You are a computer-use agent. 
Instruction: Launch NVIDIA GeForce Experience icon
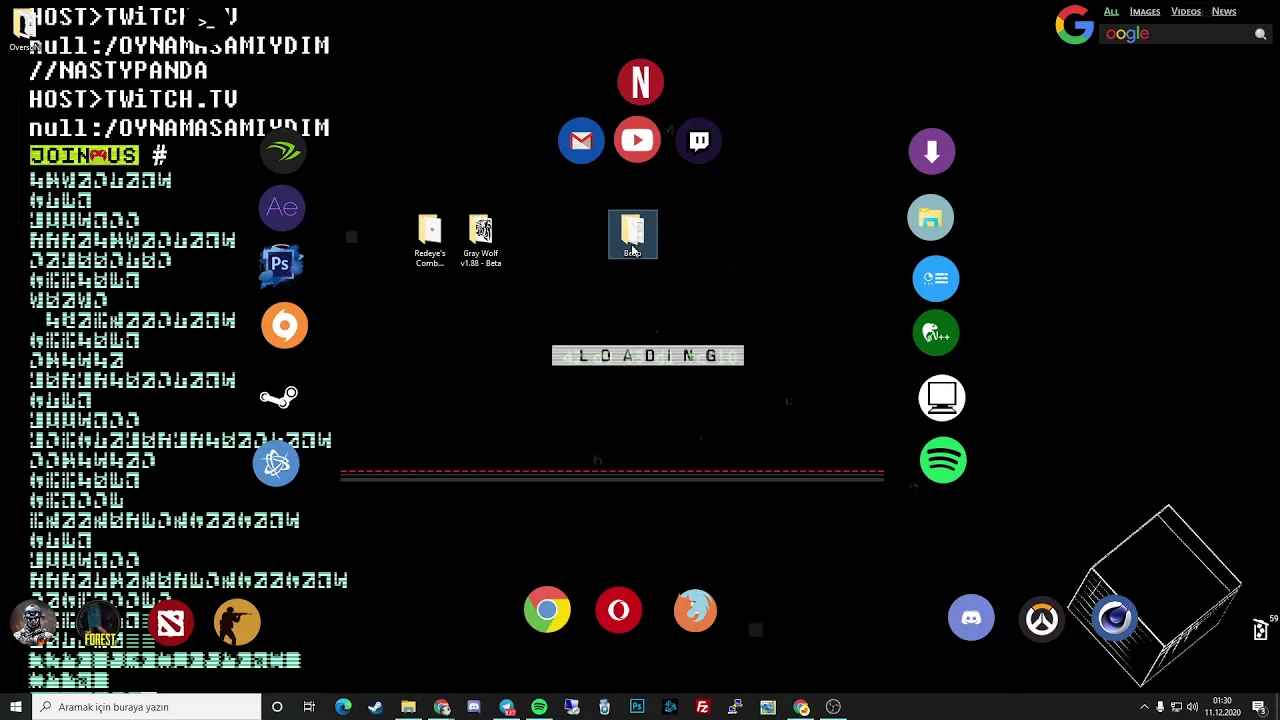click(284, 152)
